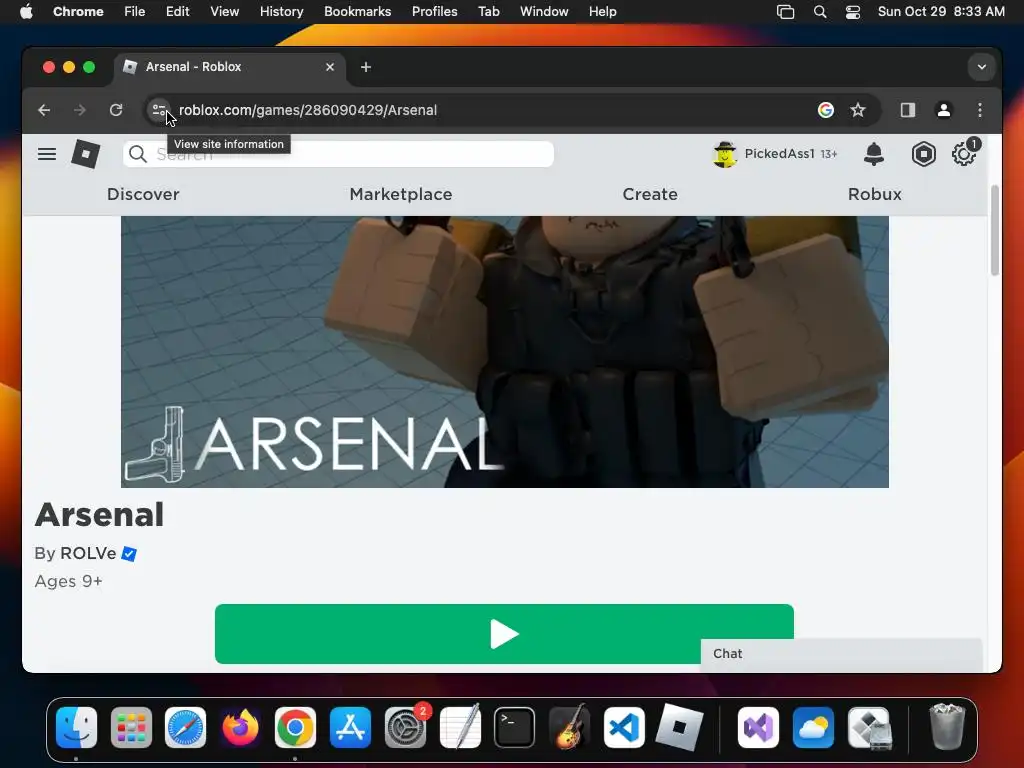Open the History menu

pyautogui.click(x=281, y=12)
